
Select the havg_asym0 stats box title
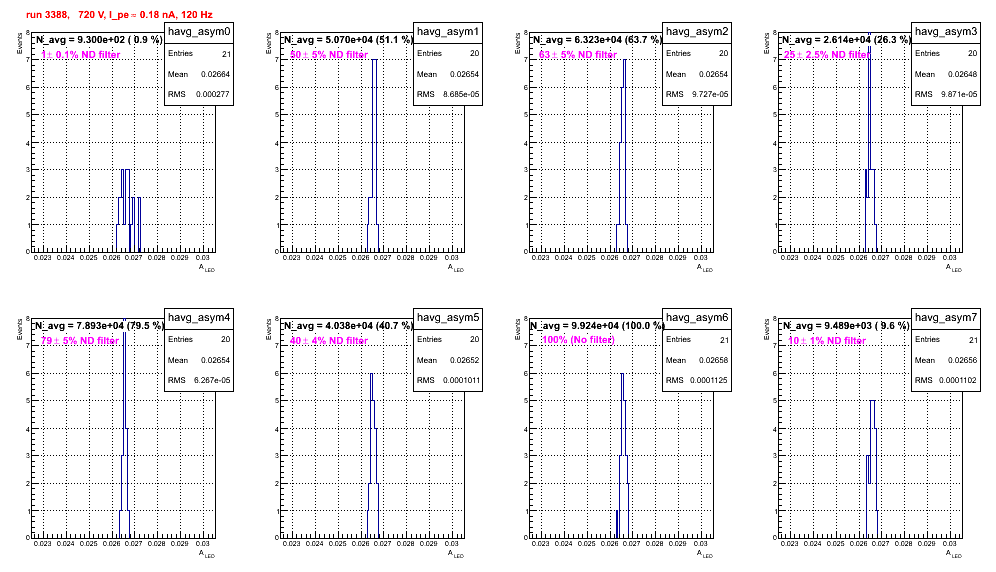pos(199,31)
